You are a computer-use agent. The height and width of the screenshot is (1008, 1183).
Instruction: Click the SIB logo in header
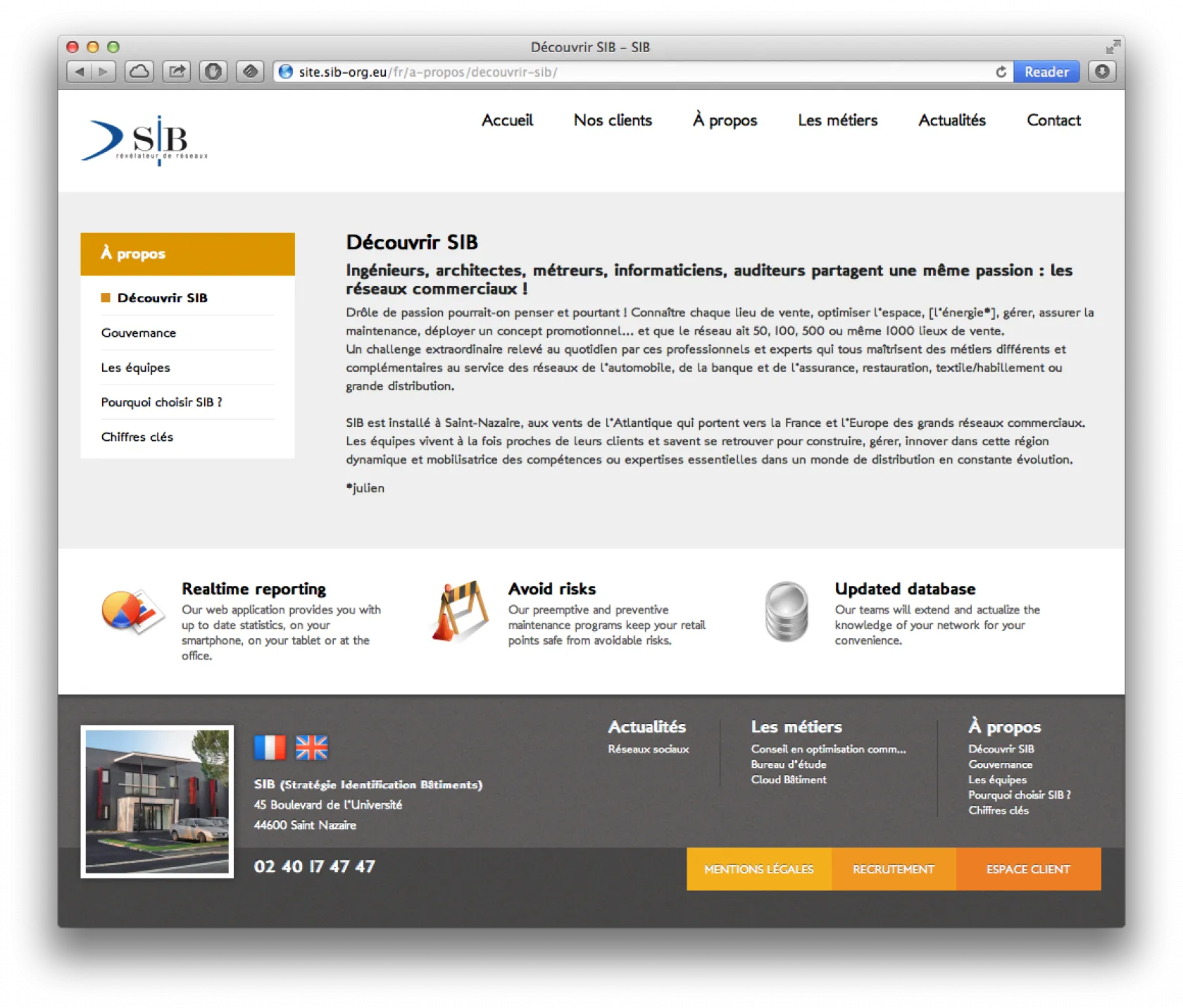145,141
